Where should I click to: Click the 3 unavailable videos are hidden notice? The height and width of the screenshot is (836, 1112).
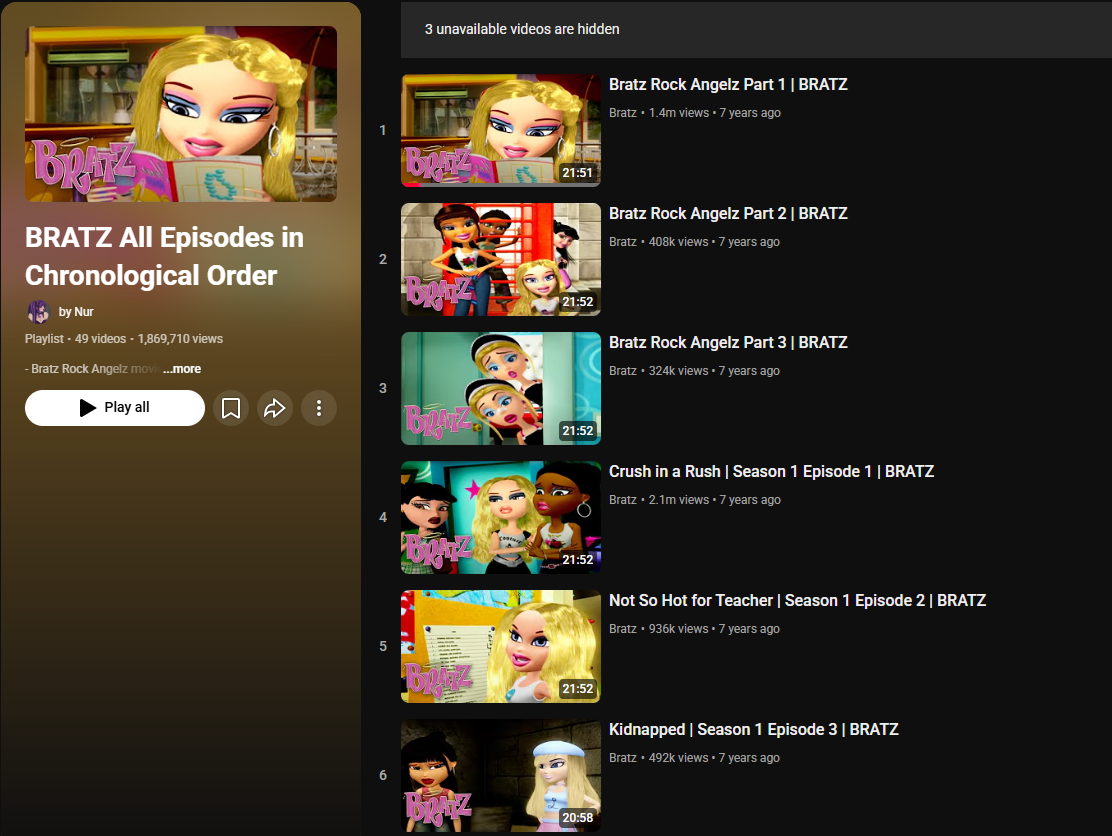pos(522,29)
